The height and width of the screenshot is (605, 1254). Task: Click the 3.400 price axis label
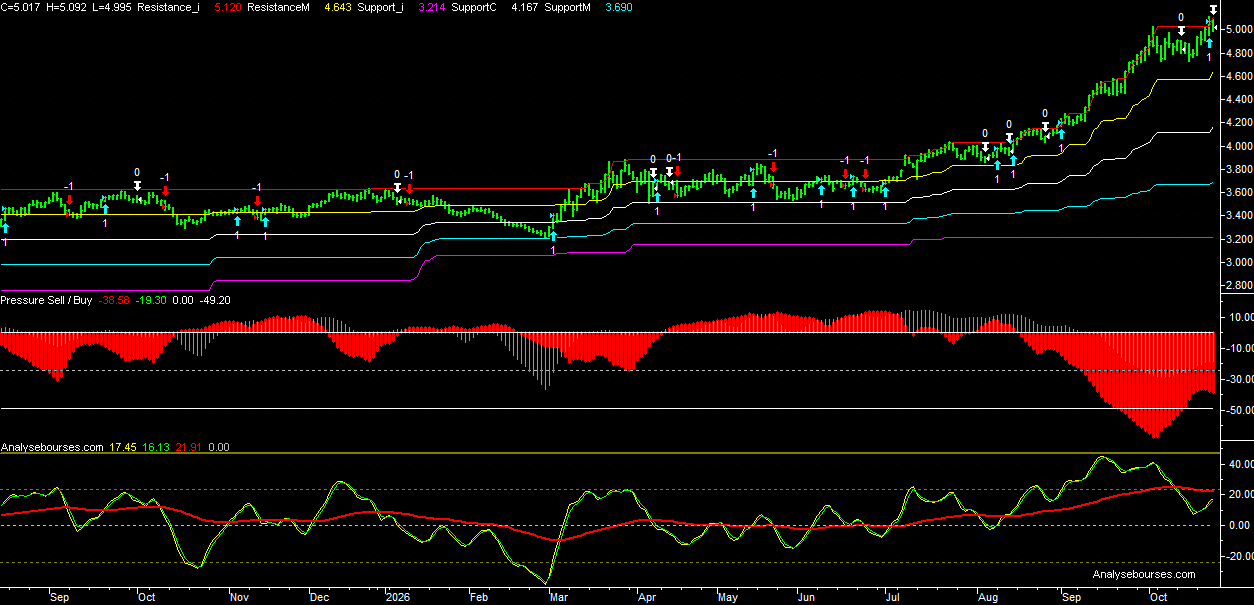[x=1238, y=216]
